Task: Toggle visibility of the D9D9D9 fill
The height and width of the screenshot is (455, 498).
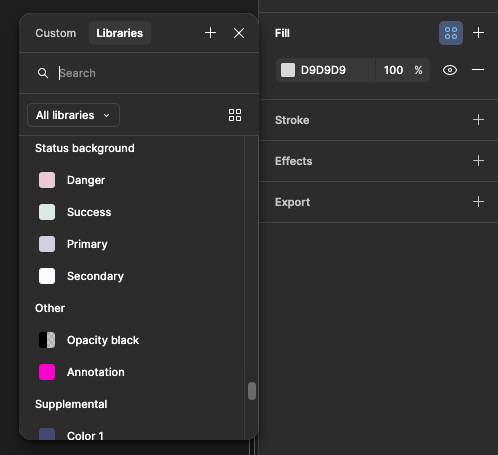Action: (x=450, y=70)
